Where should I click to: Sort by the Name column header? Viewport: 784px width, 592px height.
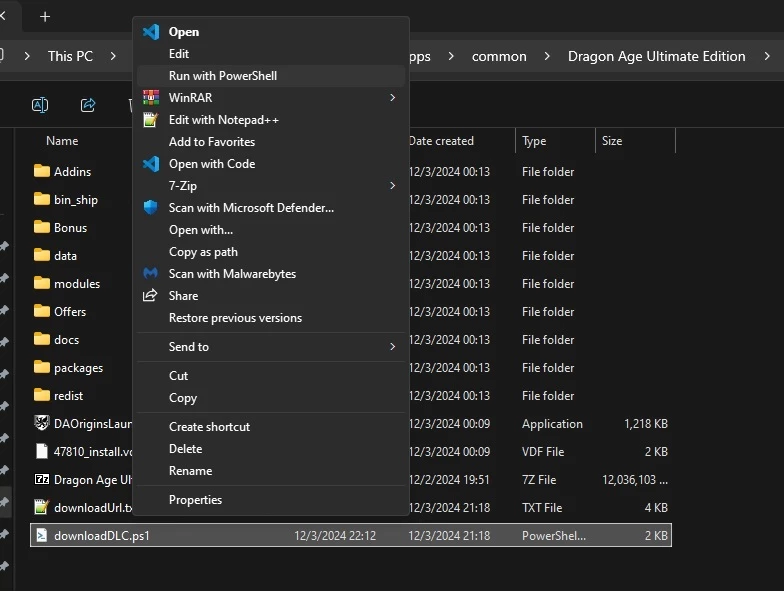pyautogui.click(x=62, y=141)
